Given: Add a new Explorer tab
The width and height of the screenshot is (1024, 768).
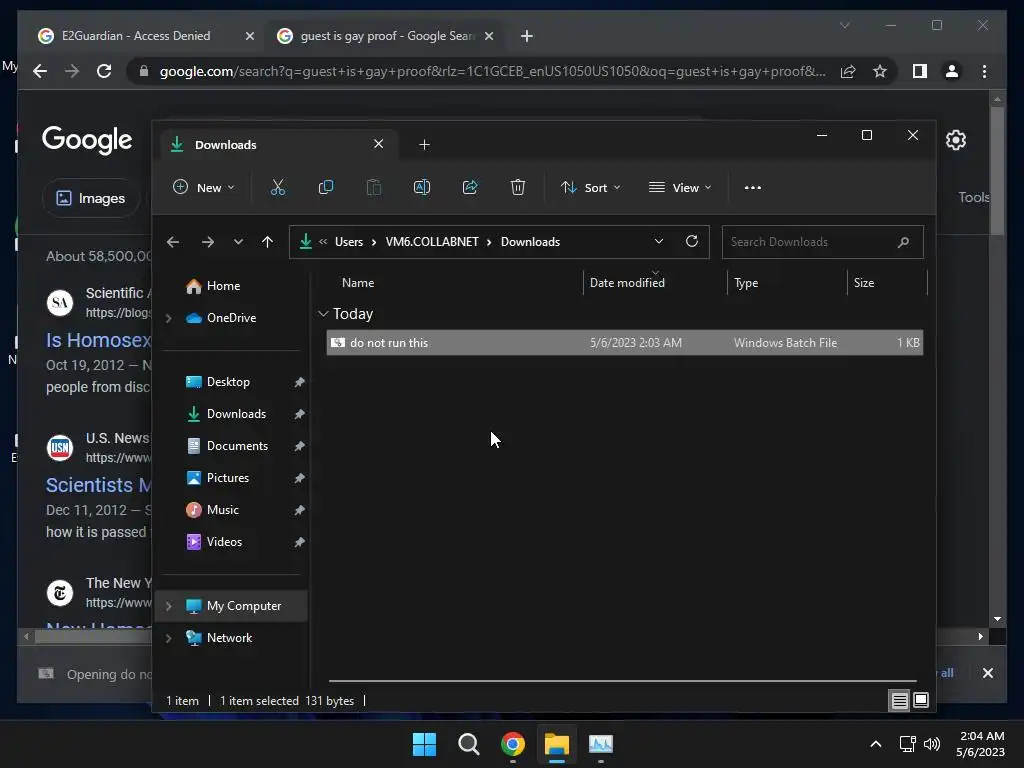Looking at the screenshot, I should click(x=424, y=145).
